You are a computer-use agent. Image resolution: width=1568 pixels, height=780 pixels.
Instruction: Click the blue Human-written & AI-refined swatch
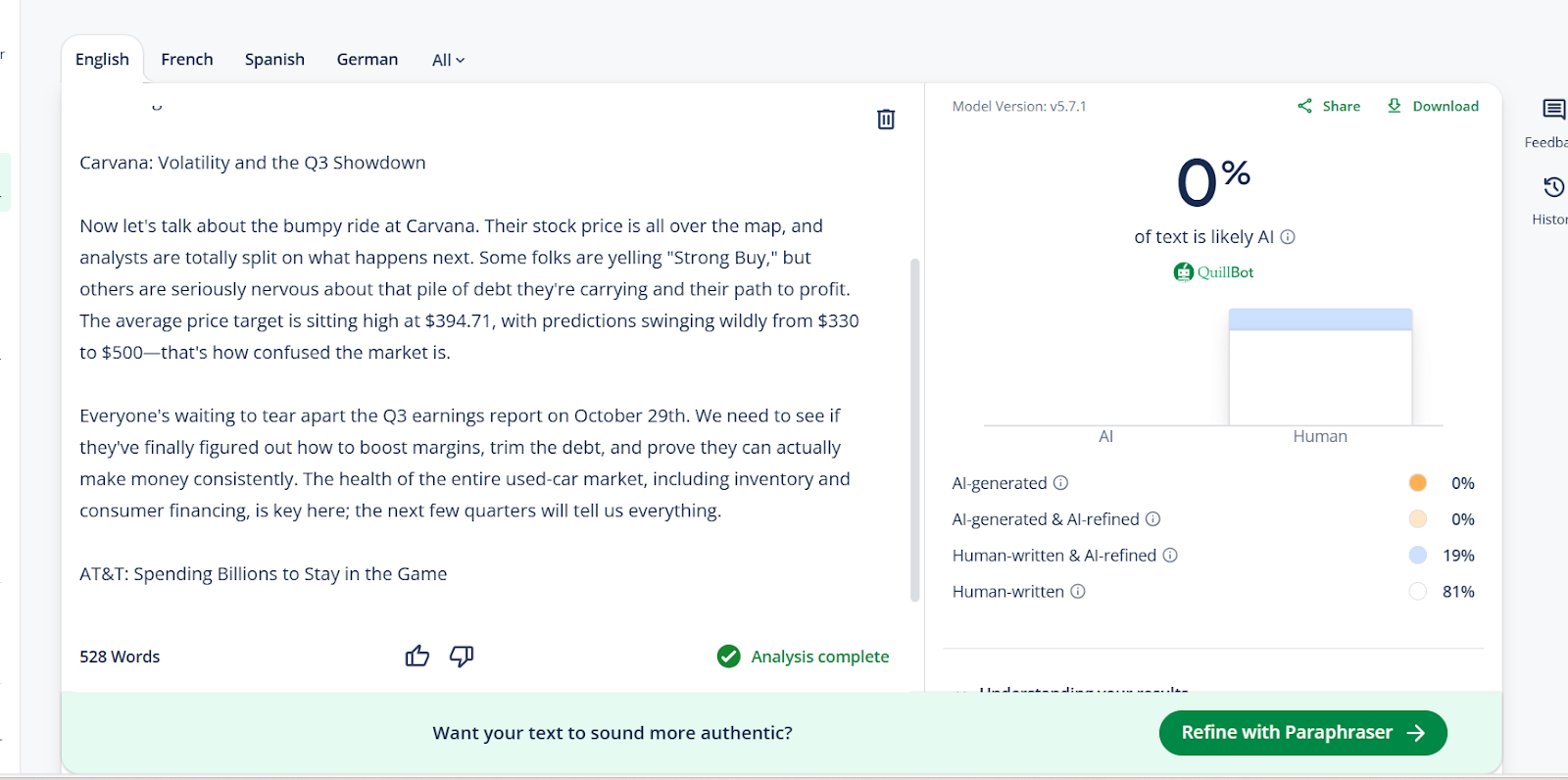pyautogui.click(x=1418, y=556)
